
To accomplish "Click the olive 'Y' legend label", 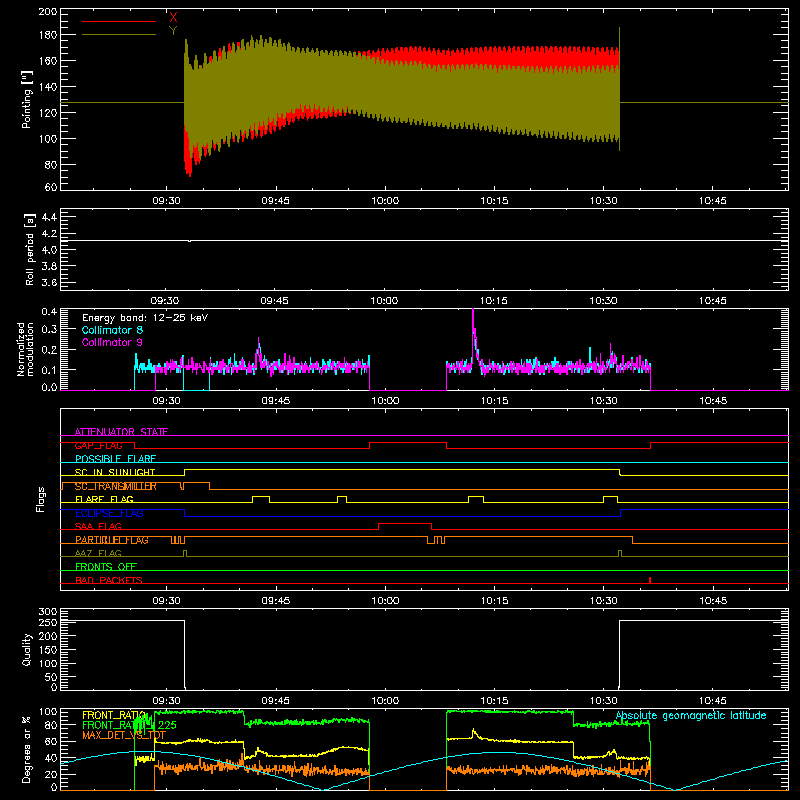I will click(x=173, y=31).
